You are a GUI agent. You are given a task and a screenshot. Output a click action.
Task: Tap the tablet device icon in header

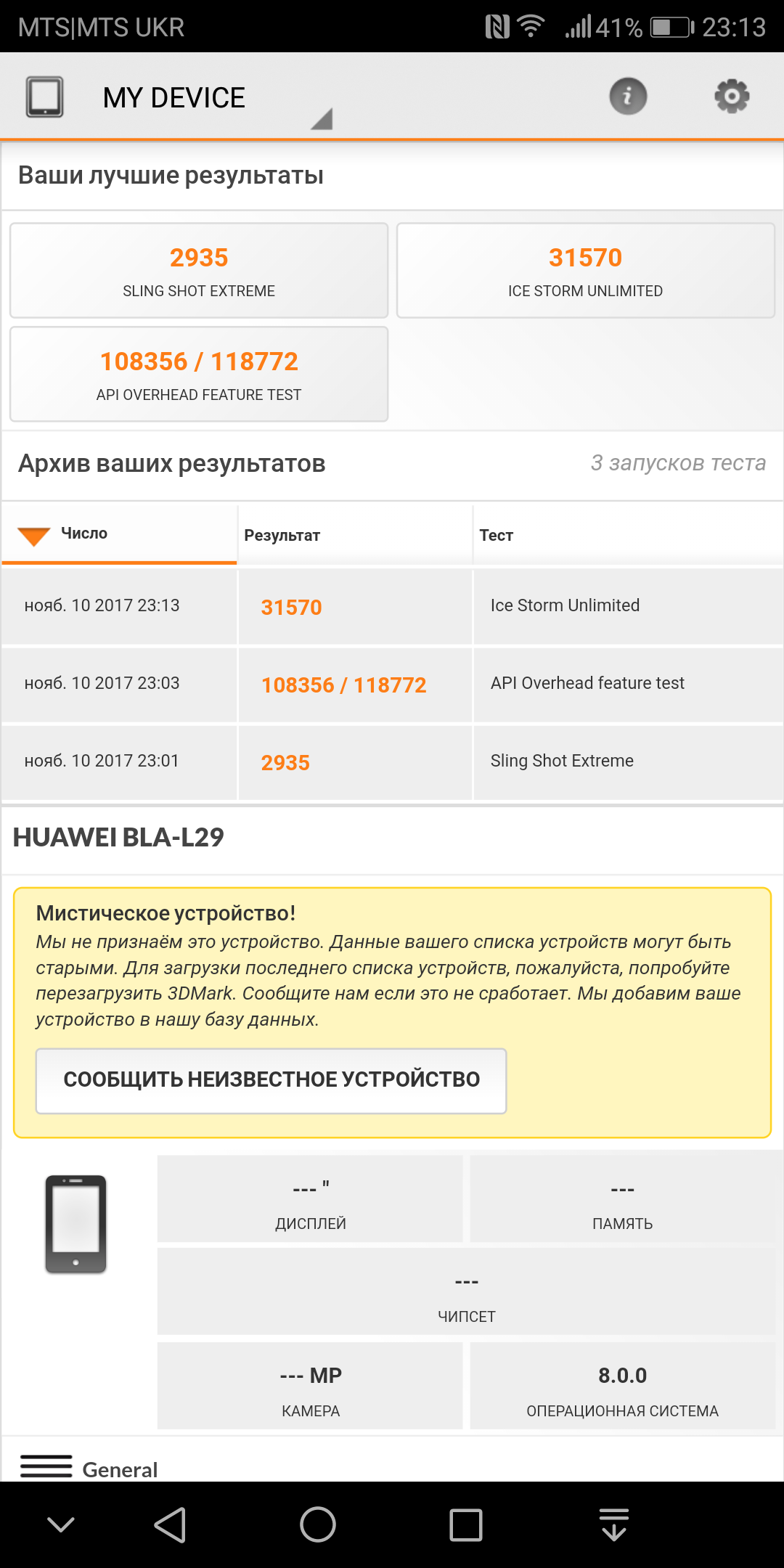[x=45, y=97]
